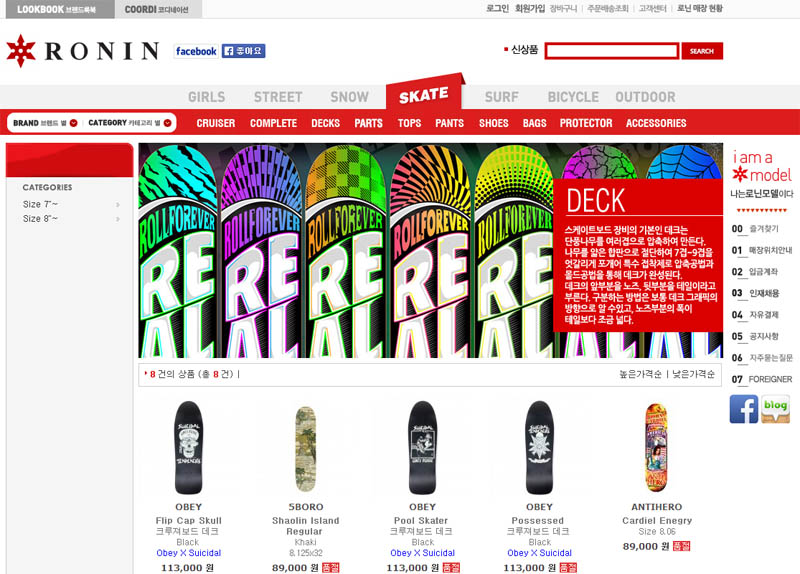Expand the CATEGORY dropdown arrow
The width and height of the screenshot is (800, 574).
click(167, 123)
